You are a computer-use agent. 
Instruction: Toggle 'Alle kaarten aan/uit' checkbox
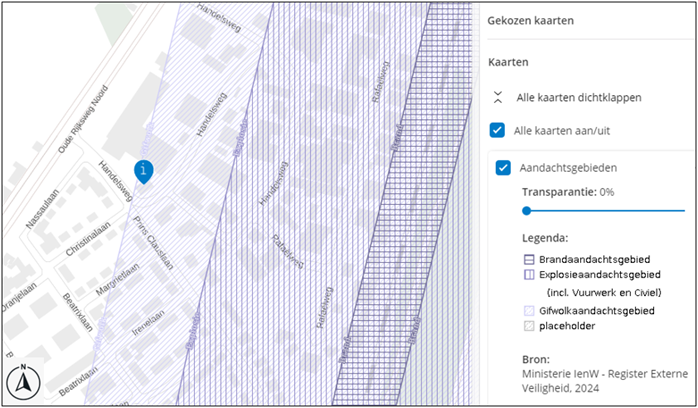497,131
